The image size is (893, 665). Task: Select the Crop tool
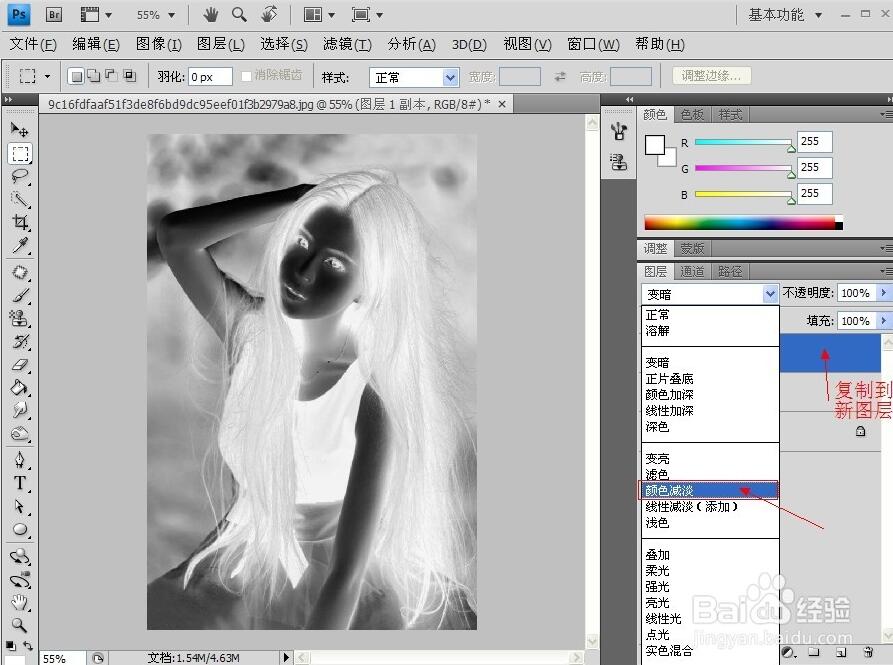[20, 222]
